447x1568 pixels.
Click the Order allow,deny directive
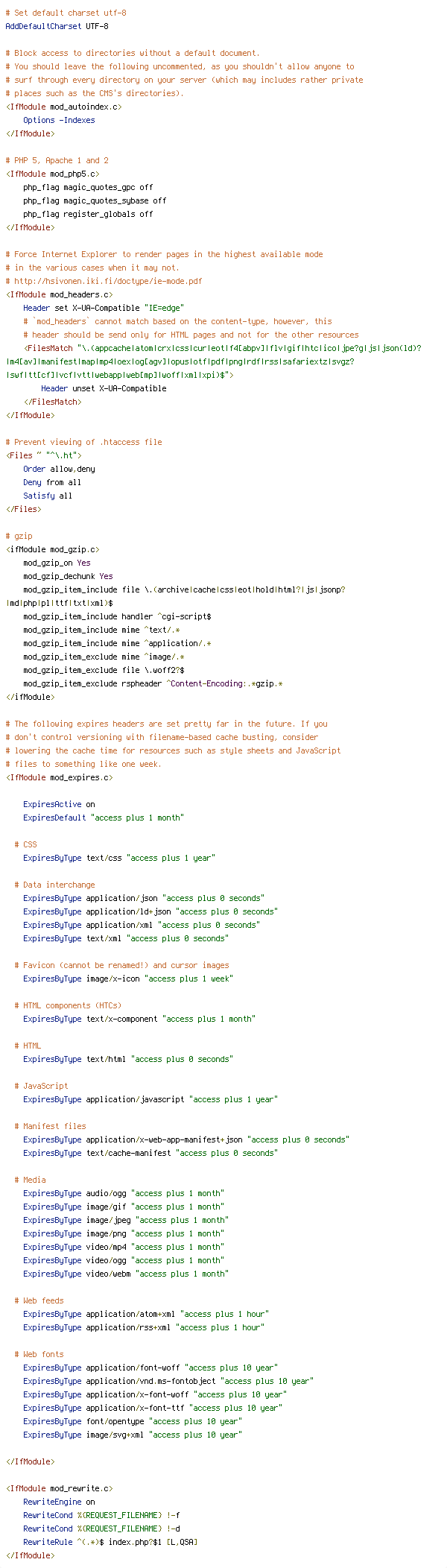59,469
